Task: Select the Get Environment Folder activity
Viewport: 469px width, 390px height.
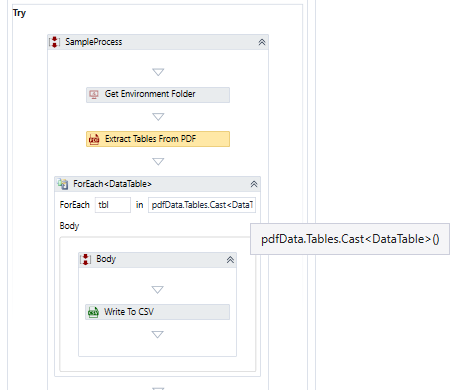Action: click(x=158, y=95)
